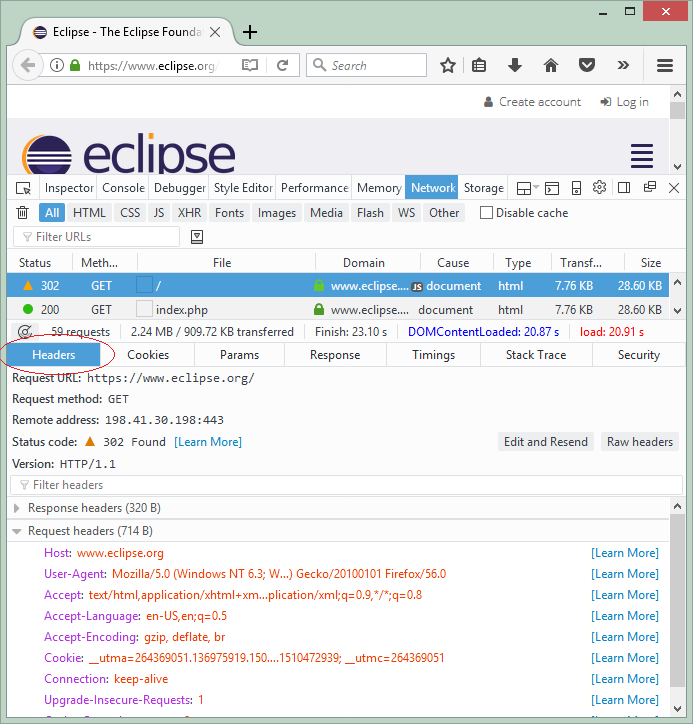Open the Storage panel

click(x=483, y=188)
